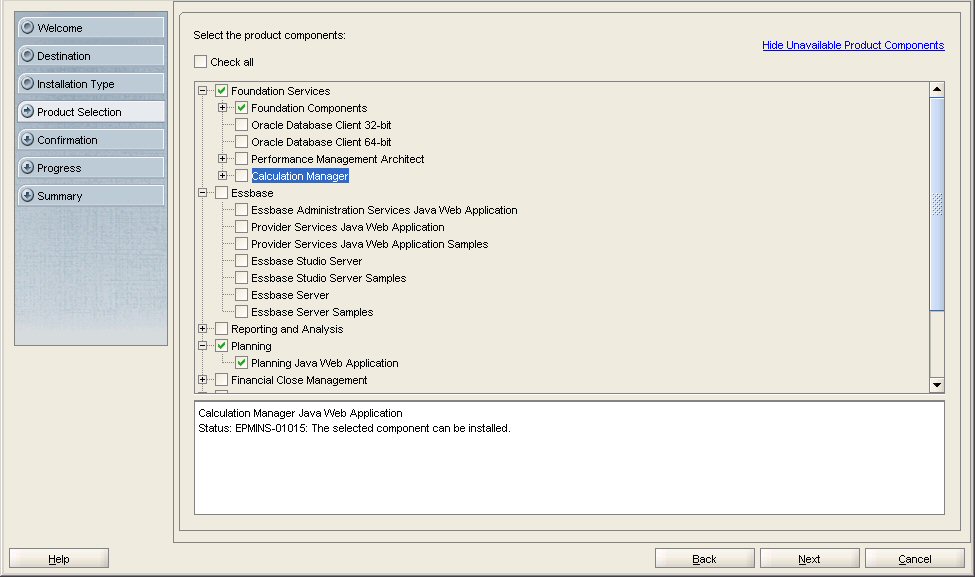
Task: Check the Calculation Manager checkbox
Action: (241, 176)
